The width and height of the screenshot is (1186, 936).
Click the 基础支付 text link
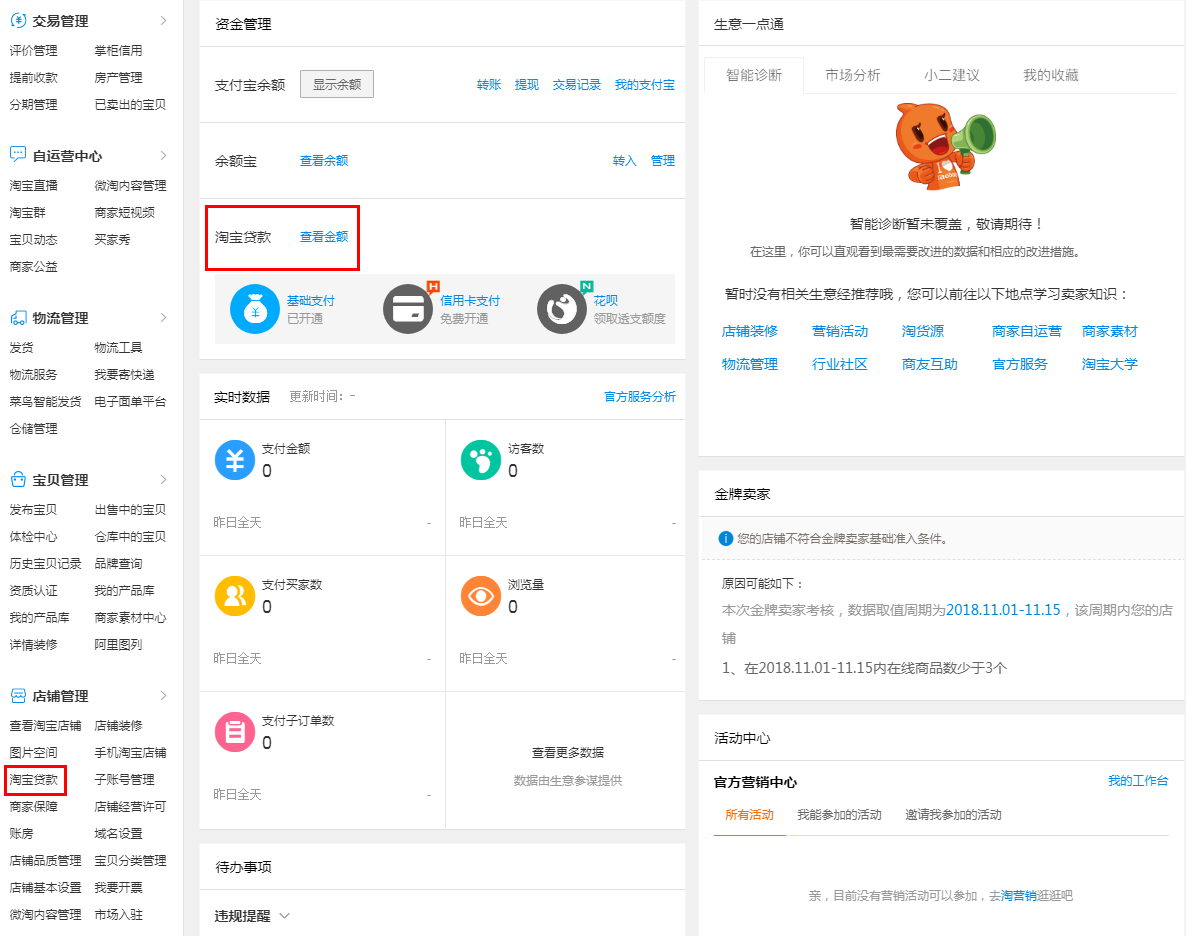pyautogui.click(x=311, y=300)
